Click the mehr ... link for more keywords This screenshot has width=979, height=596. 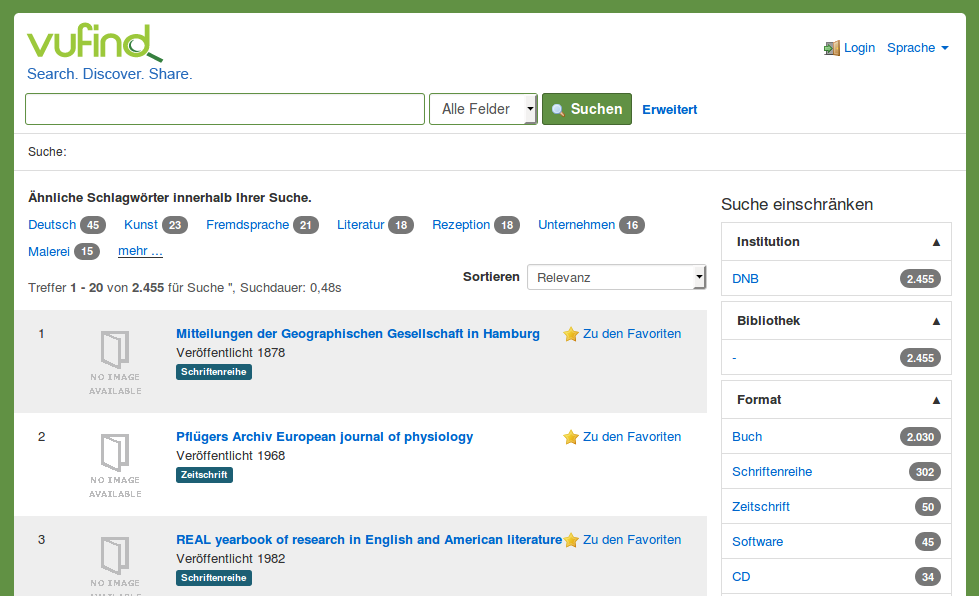click(140, 251)
